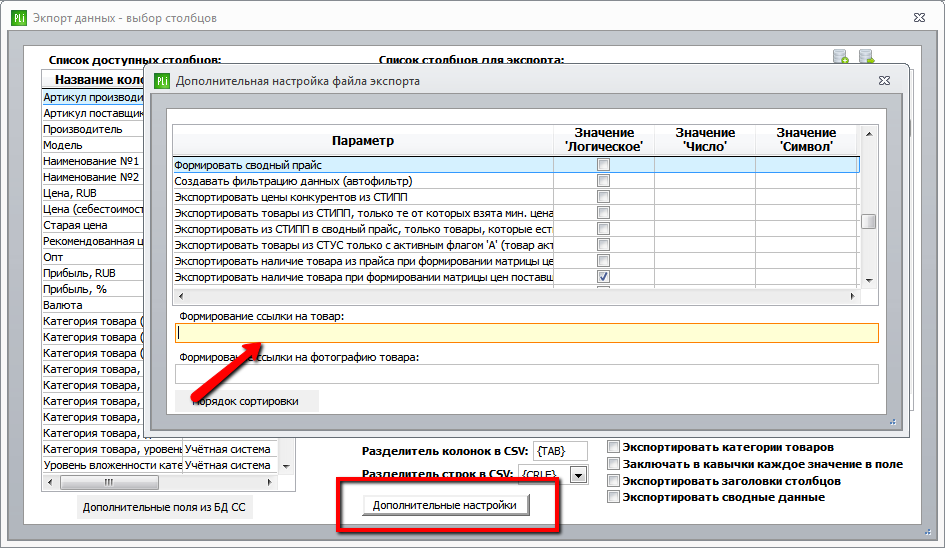The height and width of the screenshot is (548, 945).
Task: Toggle checkbox for 'Экспортировать из СТИПП в сводный прайс'
Action: (603, 228)
